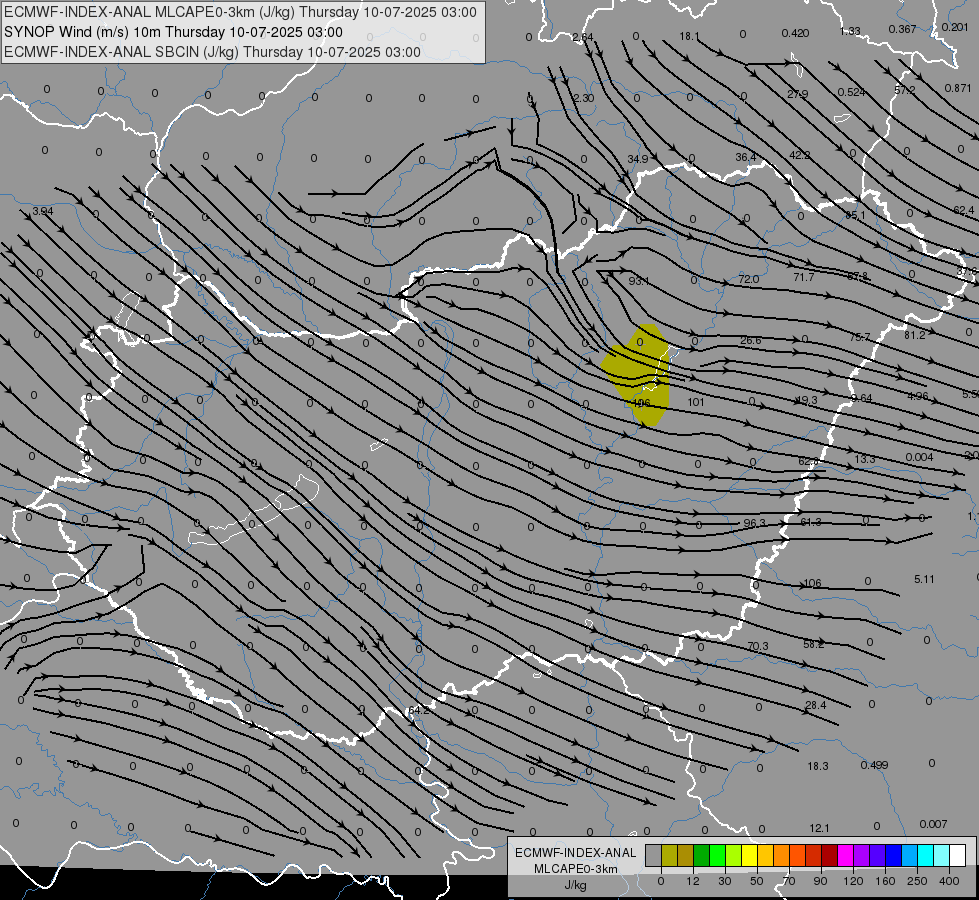Click the legend subtitle MLCAPE0-3km

(x=575, y=869)
